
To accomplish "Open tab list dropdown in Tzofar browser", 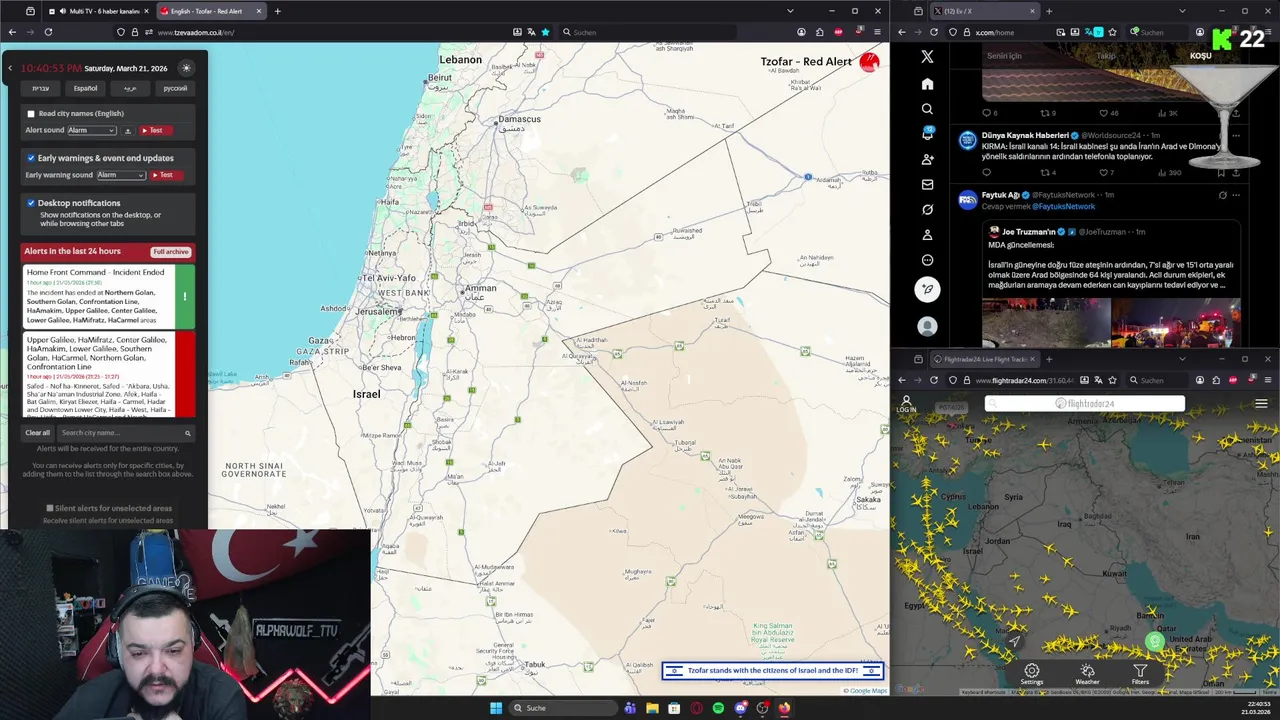I will tap(790, 11).
